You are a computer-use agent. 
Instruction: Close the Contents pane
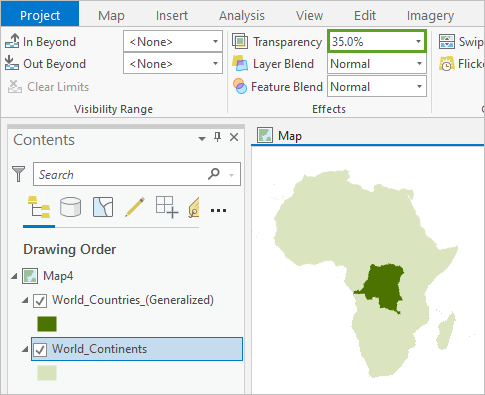click(234, 137)
